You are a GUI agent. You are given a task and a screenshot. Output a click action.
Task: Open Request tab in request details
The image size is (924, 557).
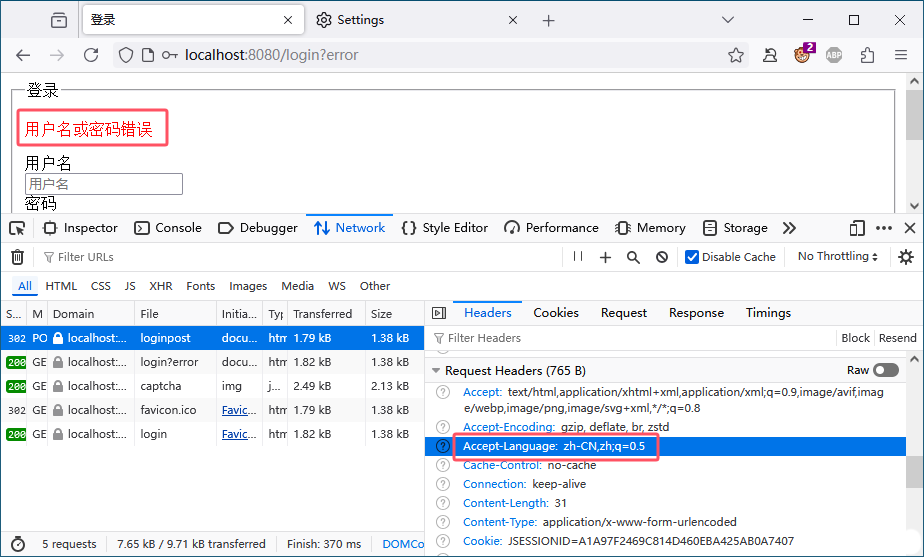click(x=623, y=313)
